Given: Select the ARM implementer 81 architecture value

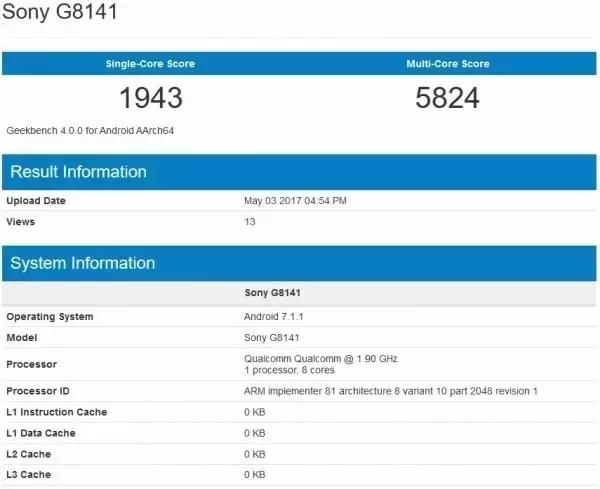Looking at the screenshot, I should [x=391, y=391].
